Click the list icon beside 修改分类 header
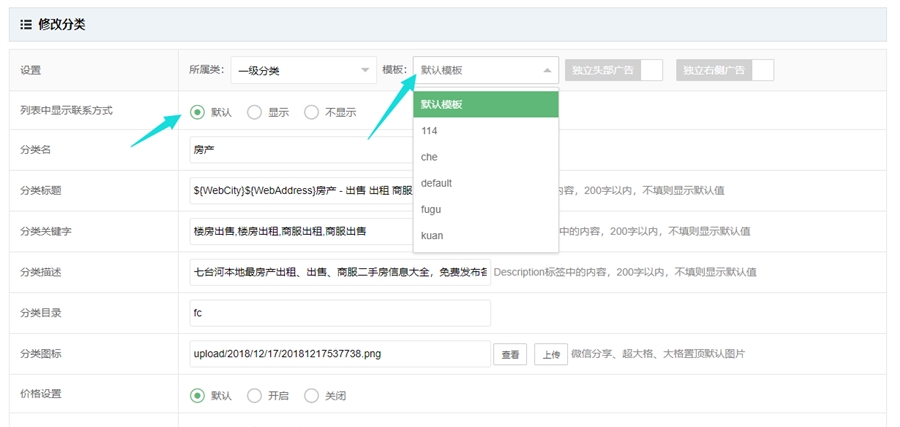Viewport: 900px width, 427px height. [26, 24]
